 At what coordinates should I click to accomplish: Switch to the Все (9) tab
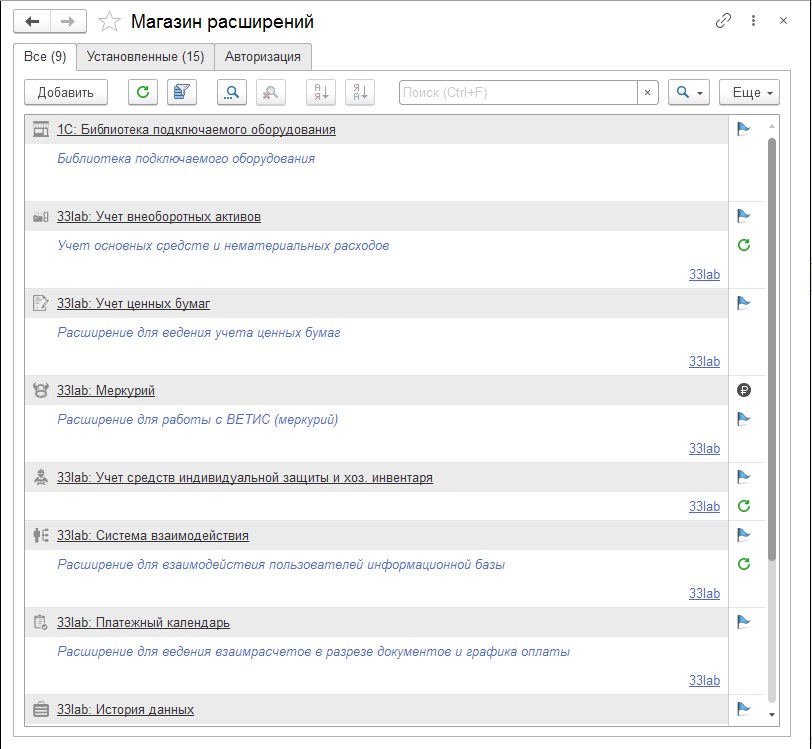point(45,56)
